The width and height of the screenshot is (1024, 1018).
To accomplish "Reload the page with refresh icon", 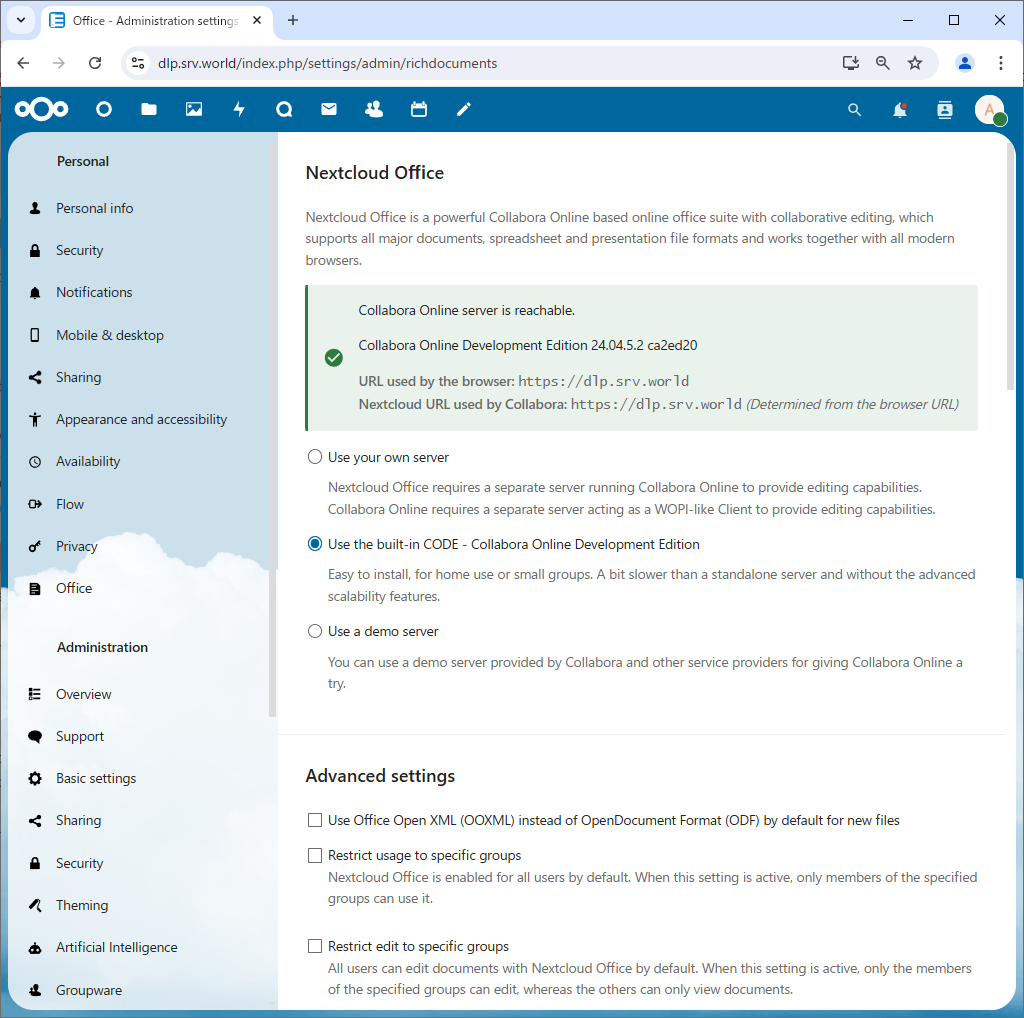I will [95, 63].
